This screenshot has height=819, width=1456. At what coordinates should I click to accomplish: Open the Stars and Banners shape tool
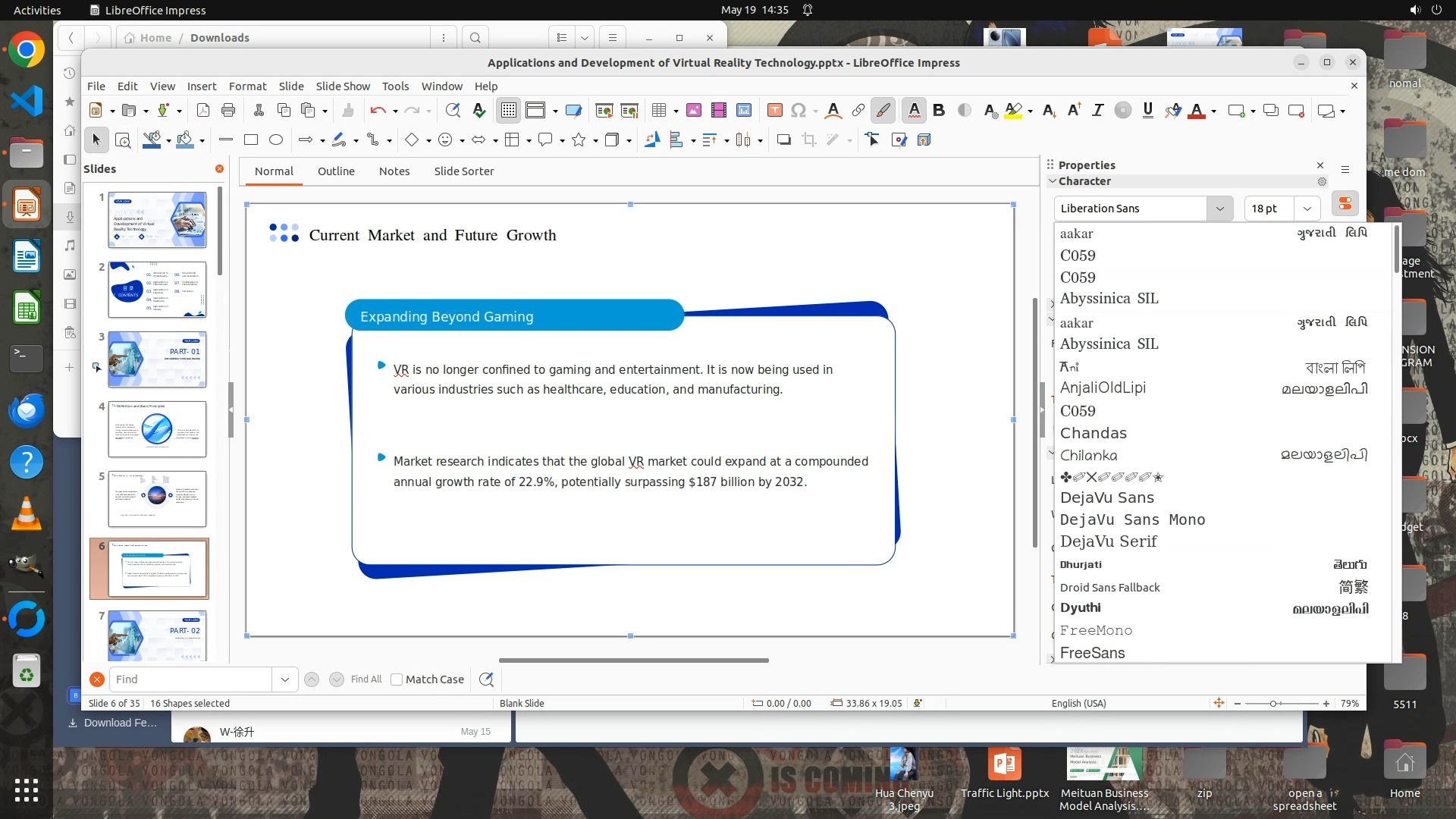point(579,140)
